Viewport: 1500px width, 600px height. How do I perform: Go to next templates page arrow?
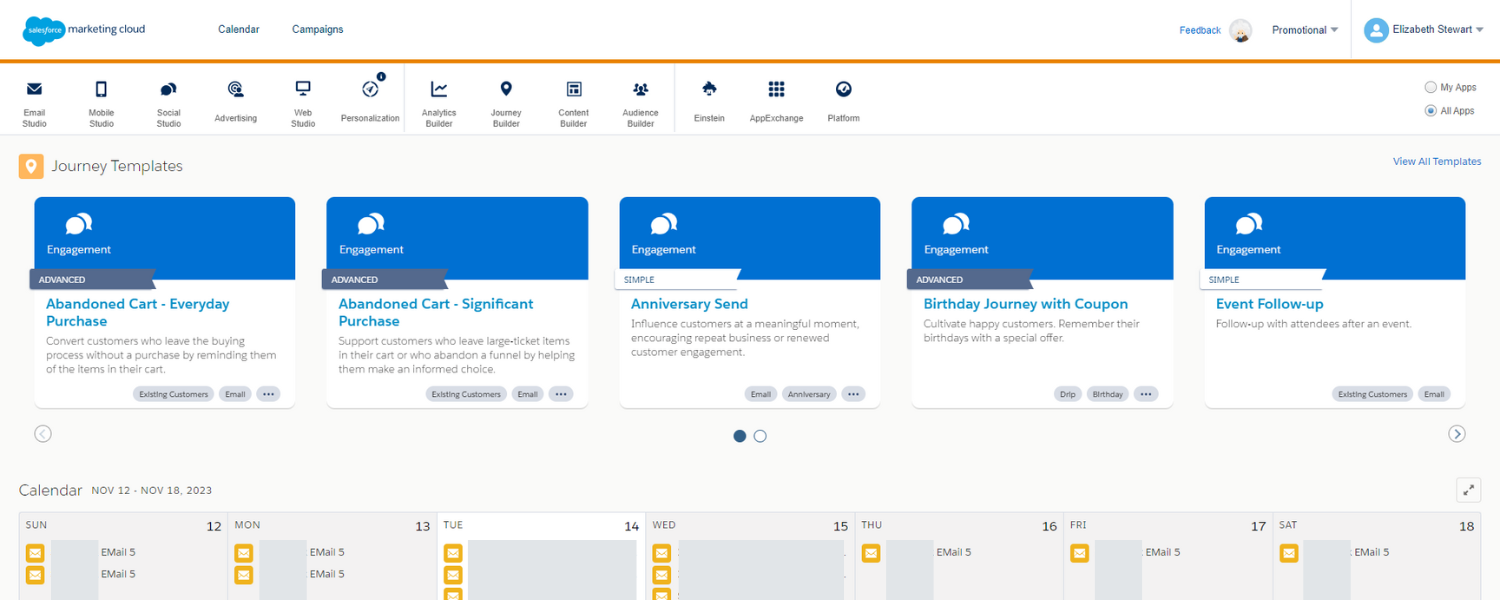1457,434
